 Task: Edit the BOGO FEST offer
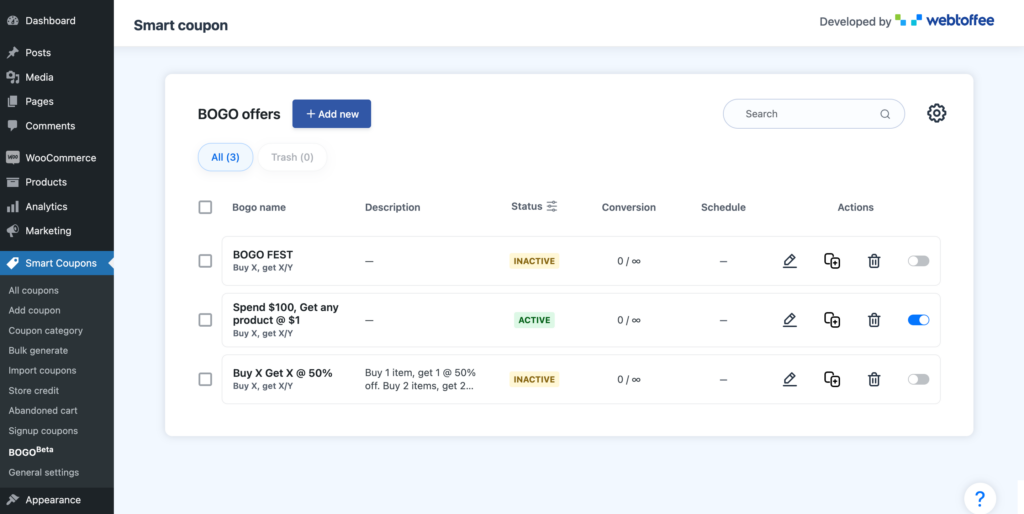coord(790,261)
